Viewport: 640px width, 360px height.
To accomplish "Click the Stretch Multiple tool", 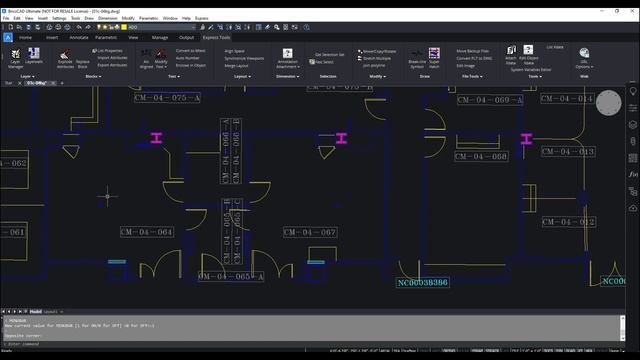I will point(374,58).
